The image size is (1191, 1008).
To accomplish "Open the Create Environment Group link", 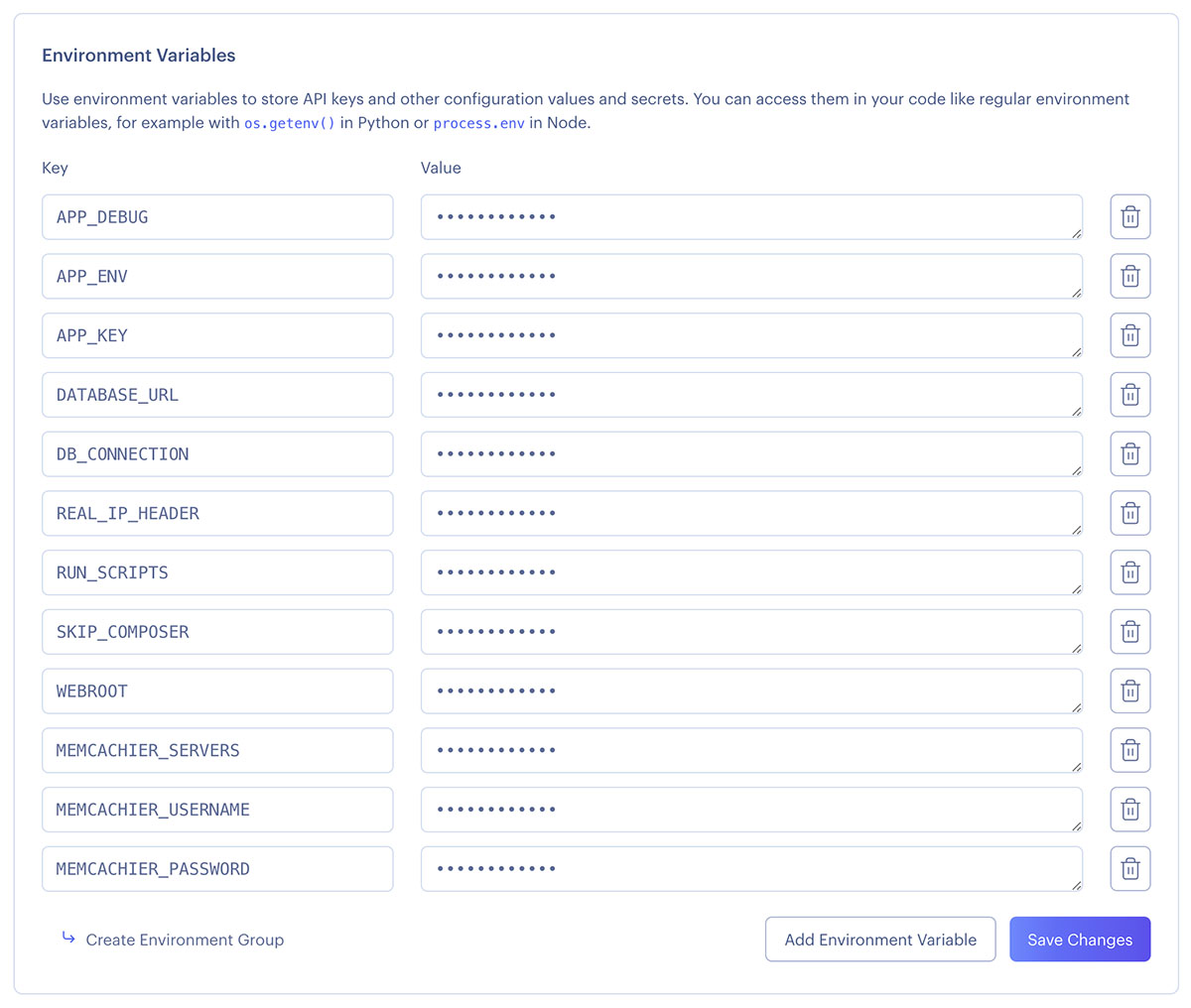I will 185,940.
